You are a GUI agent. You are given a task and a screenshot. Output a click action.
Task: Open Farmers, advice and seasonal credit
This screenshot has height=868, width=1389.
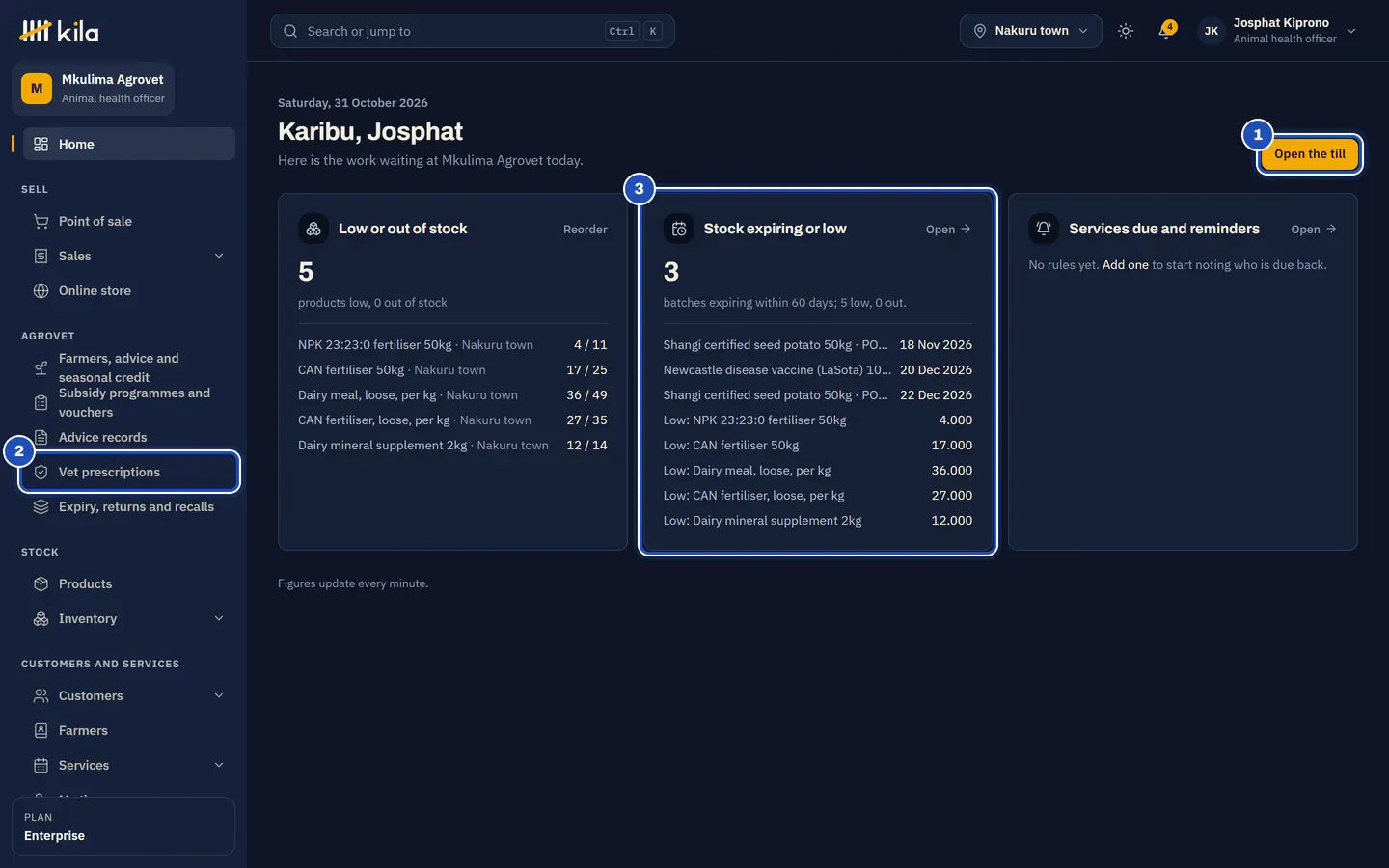tap(129, 367)
